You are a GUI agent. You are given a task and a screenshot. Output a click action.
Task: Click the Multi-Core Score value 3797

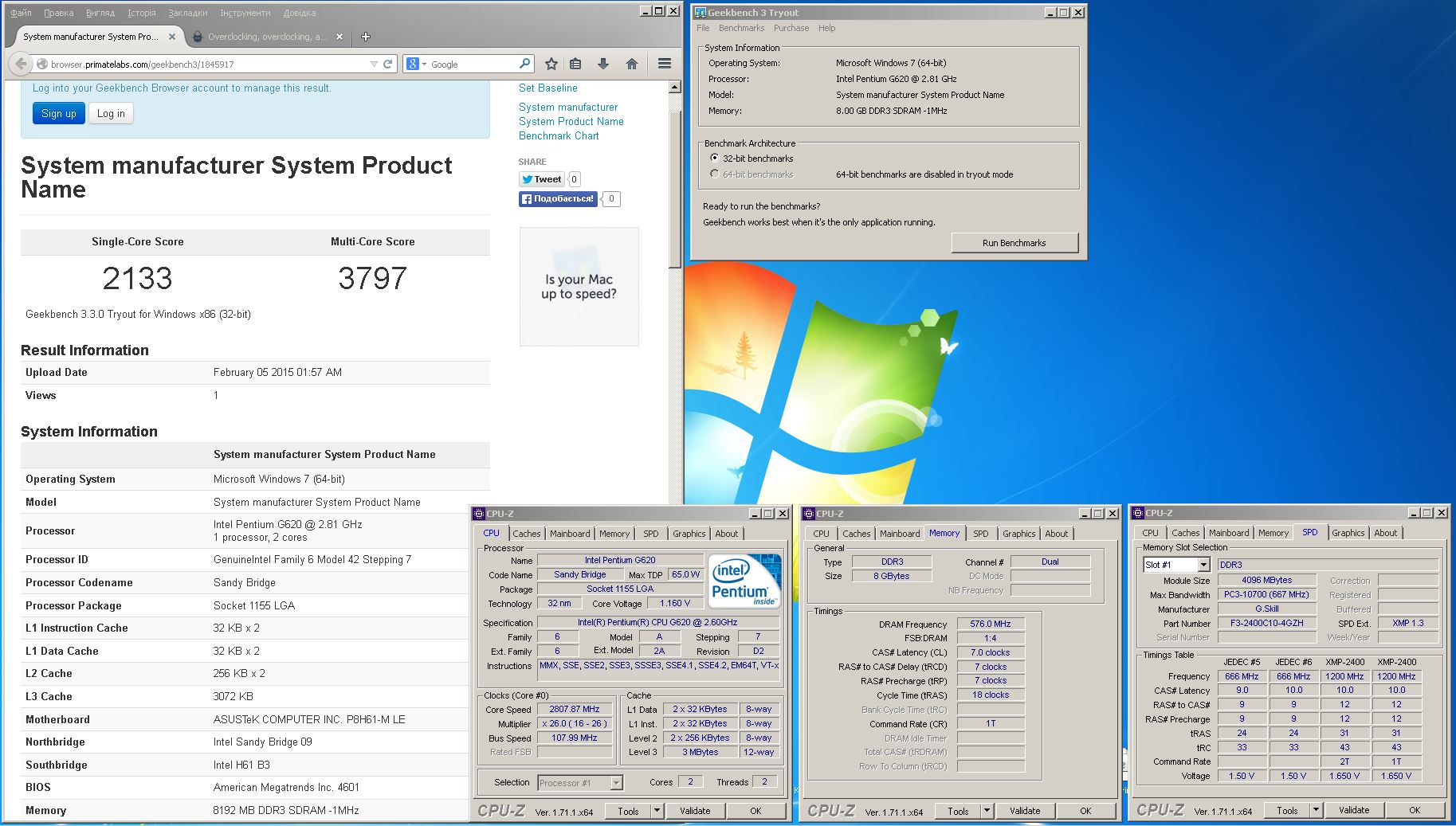tap(372, 279)
